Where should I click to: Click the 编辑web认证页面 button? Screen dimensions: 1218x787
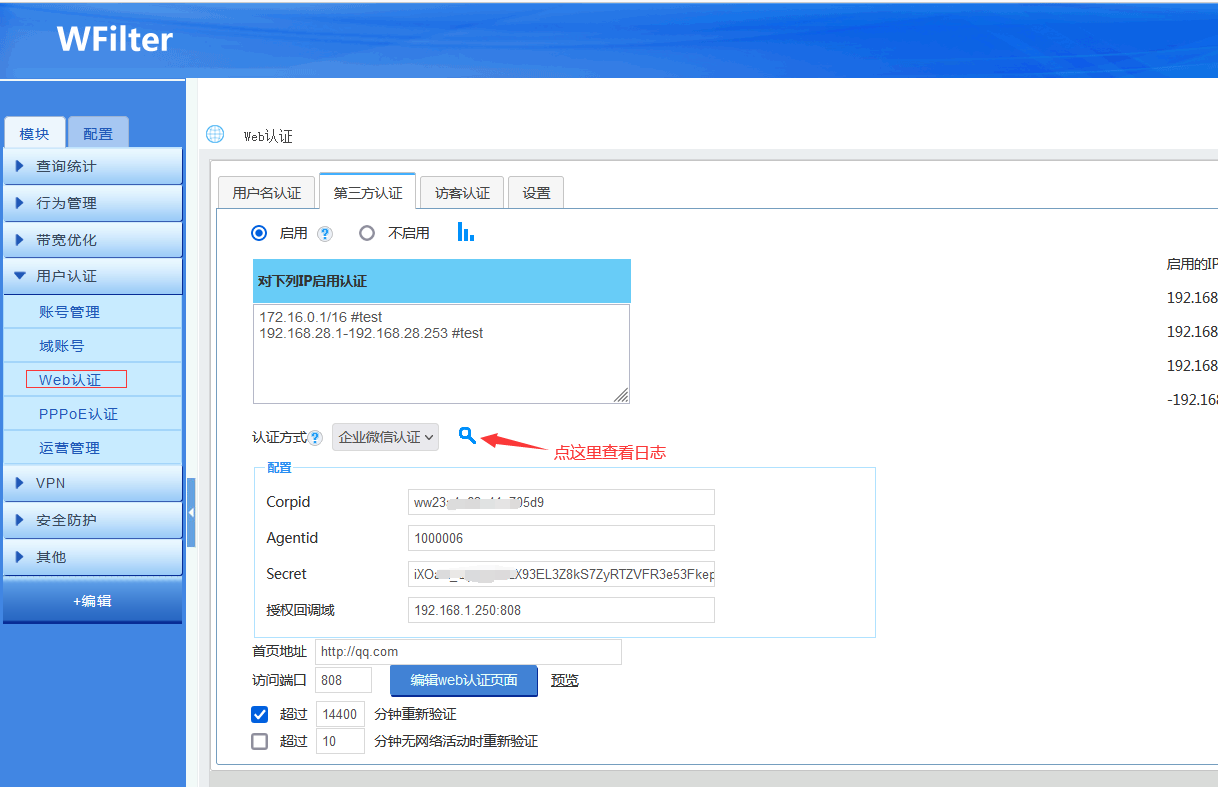coord(463,680)
